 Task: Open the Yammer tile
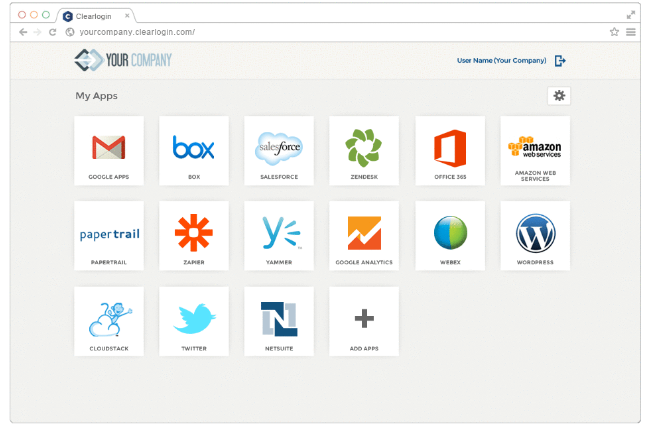279,236
